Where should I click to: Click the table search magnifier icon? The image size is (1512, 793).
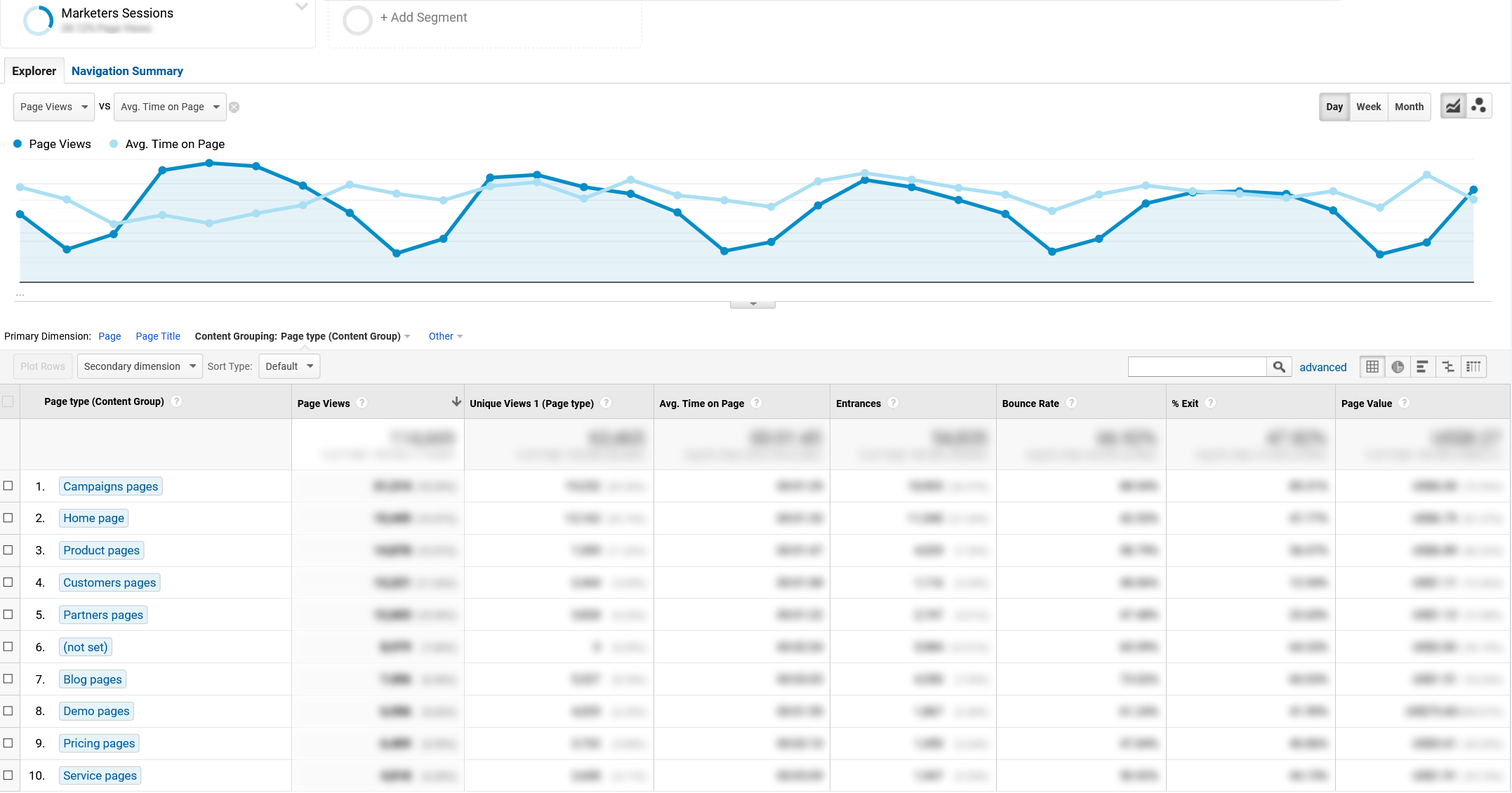(1279, 366)
